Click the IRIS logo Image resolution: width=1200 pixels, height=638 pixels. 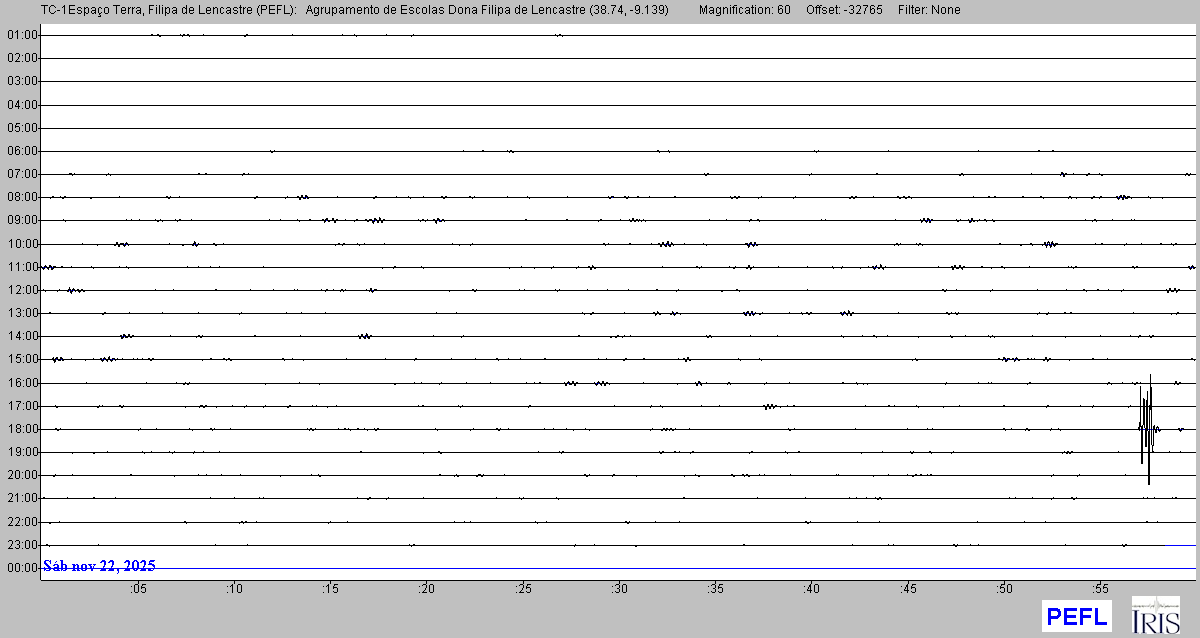(x=1155, y=615)
